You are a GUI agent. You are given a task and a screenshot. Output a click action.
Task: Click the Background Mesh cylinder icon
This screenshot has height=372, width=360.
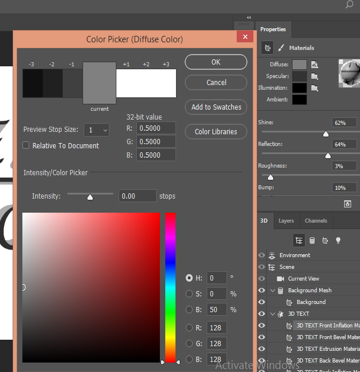click(281, 290)
